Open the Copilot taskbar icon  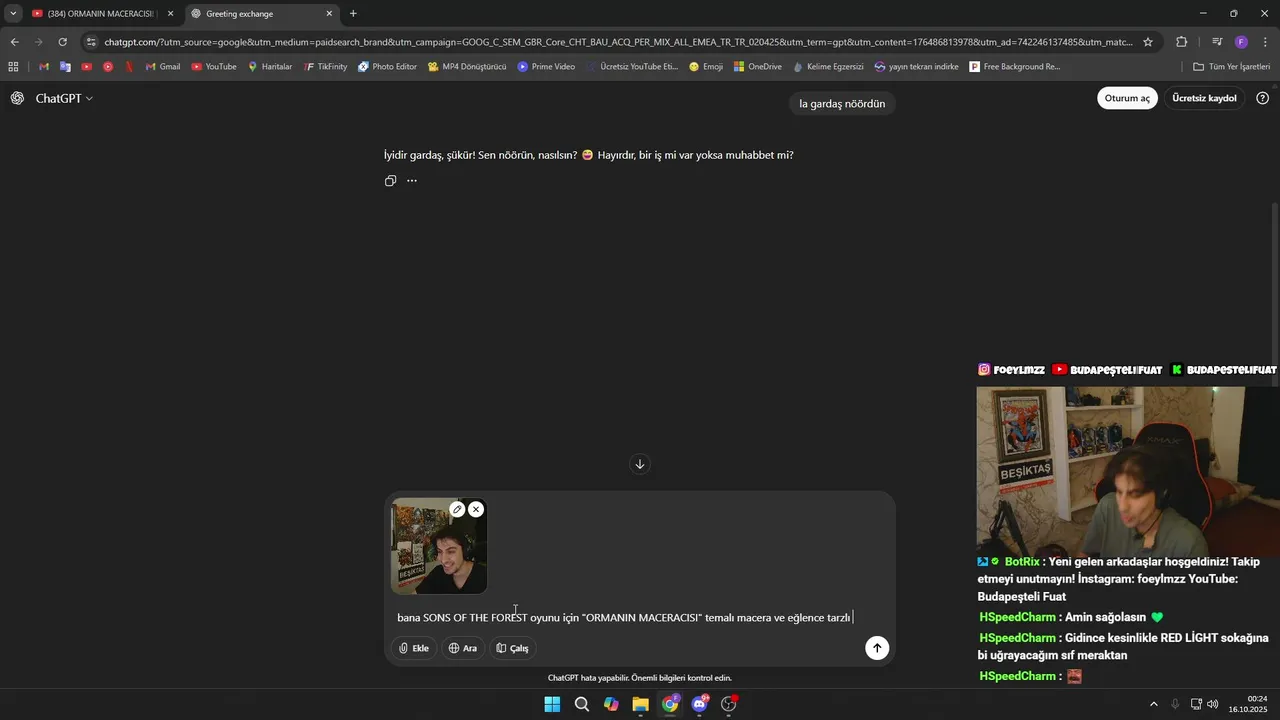pos(611,704)
